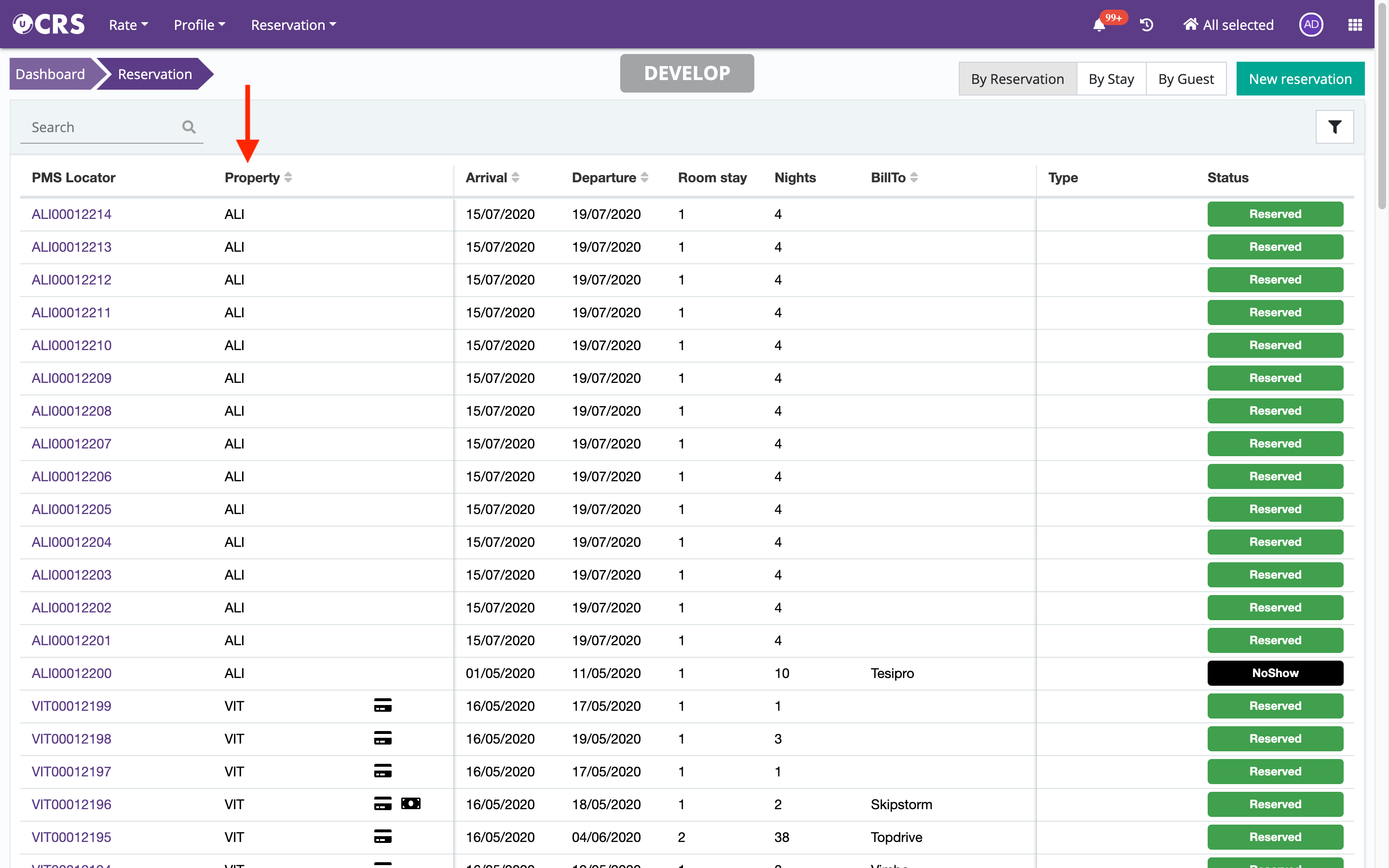This screenshot has width=1389, height=868.
Task: Switch to By Stay view
Action: coord(1111,79)
